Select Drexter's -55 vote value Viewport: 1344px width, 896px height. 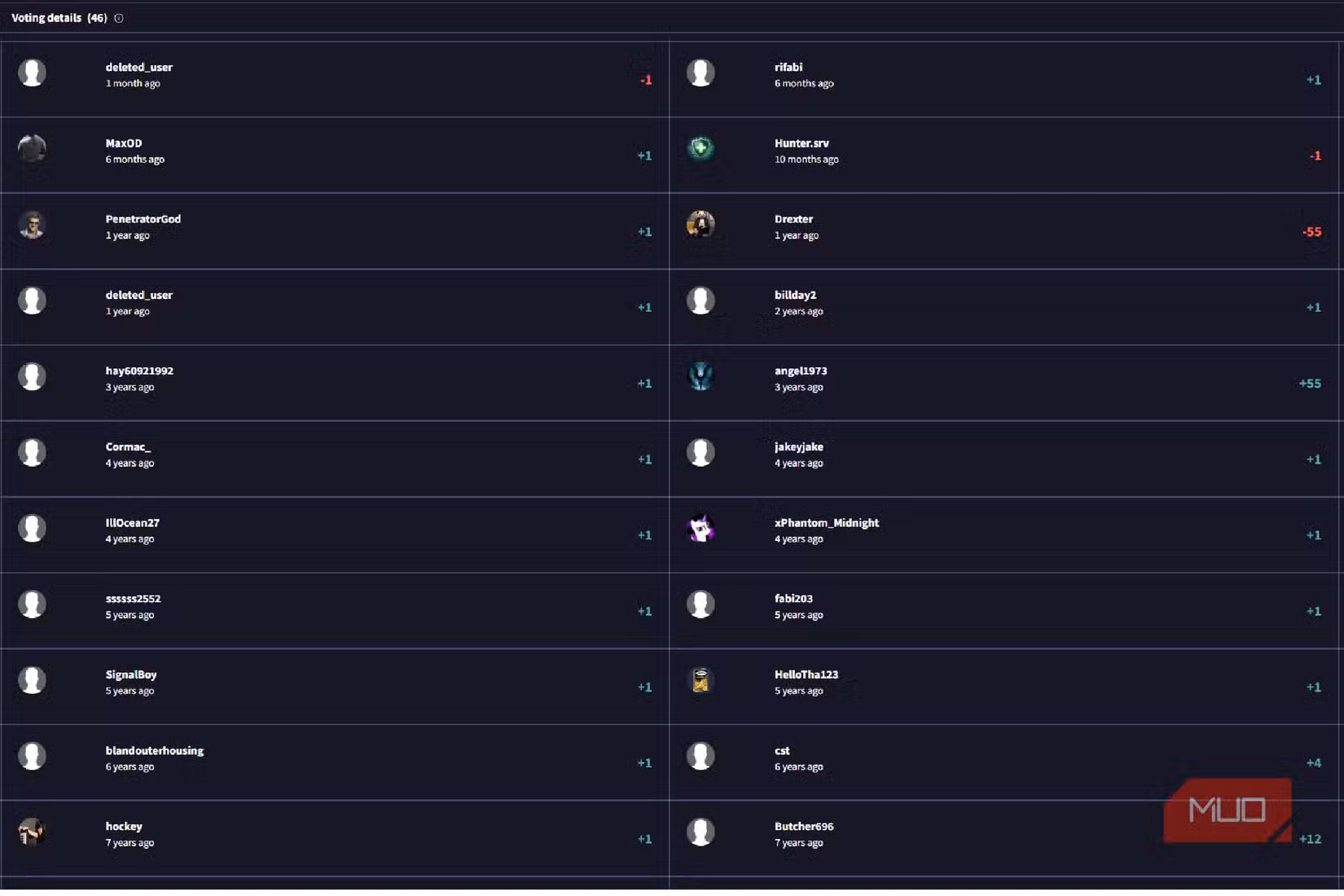click(1311, 232)
